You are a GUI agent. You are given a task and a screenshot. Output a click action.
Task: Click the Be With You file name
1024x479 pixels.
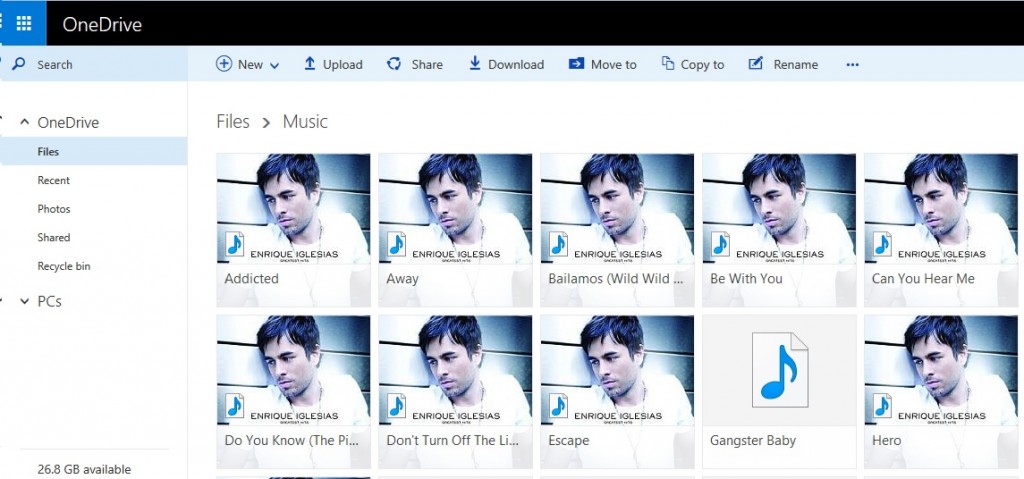pos(746,278)
